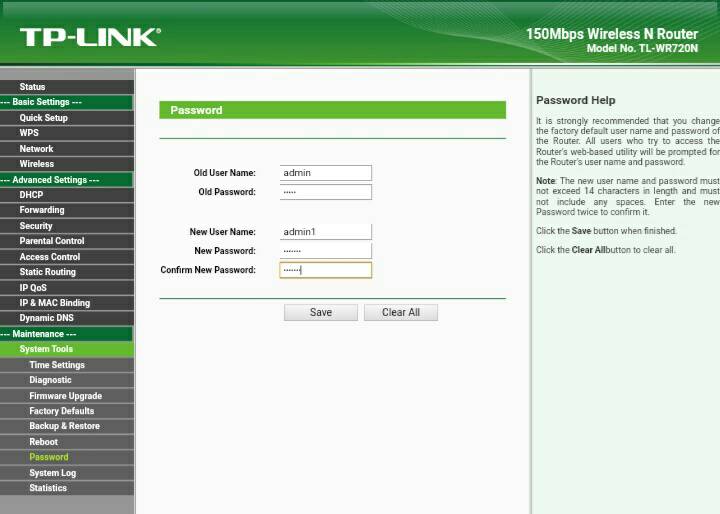The height and width of the screenshot is (514, 720).
Task: Go to Factory Defaults
Action: (67, 411)
